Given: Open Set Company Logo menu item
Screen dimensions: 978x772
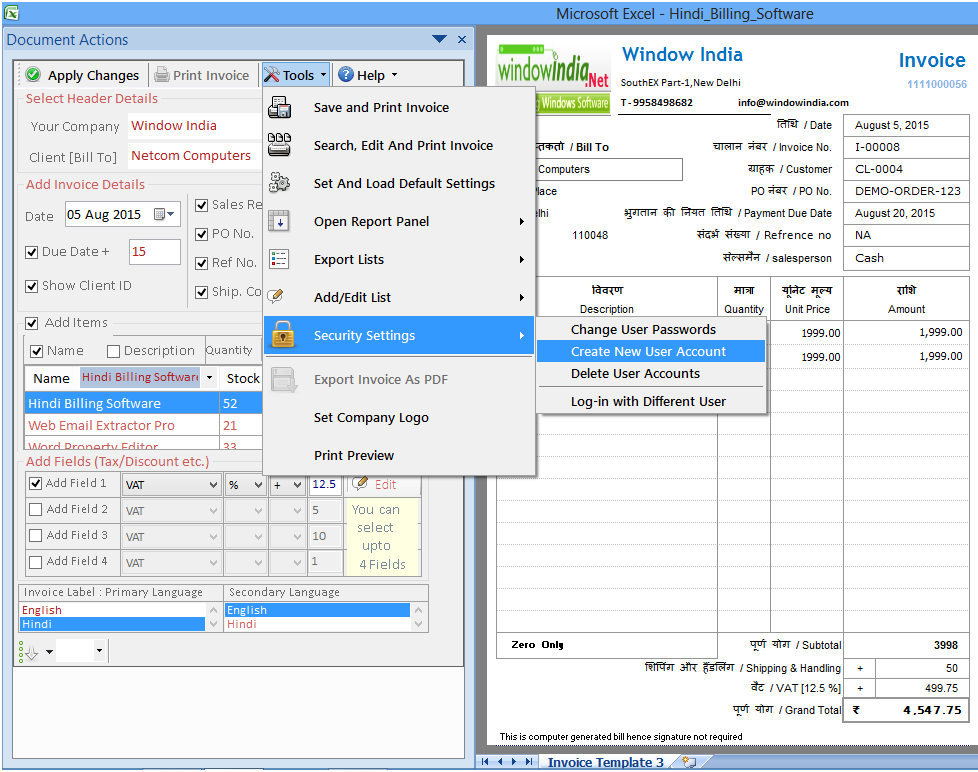Looking at the screenshot, I should tap(399, 418).
